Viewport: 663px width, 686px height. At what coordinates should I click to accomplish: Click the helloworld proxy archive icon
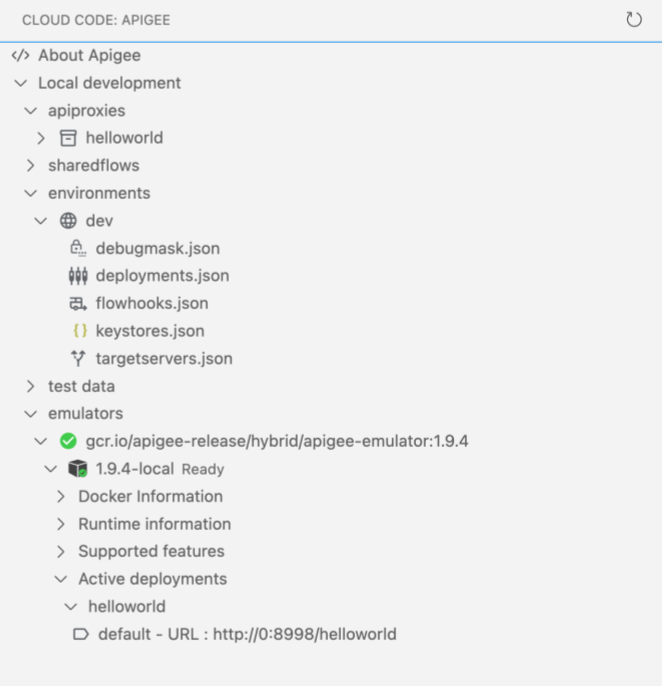click(x=69, y=138)
